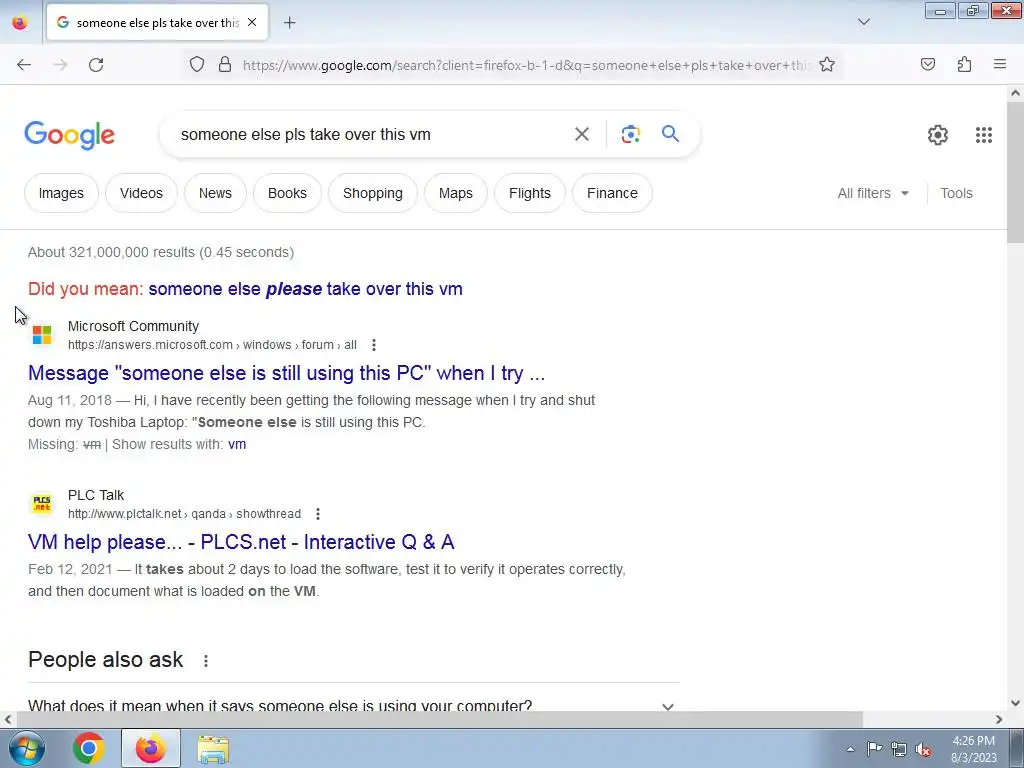Open the Google apps grid icon
Image resolution: width=1024 pixels, height=768 pixels.
(984, 135)
